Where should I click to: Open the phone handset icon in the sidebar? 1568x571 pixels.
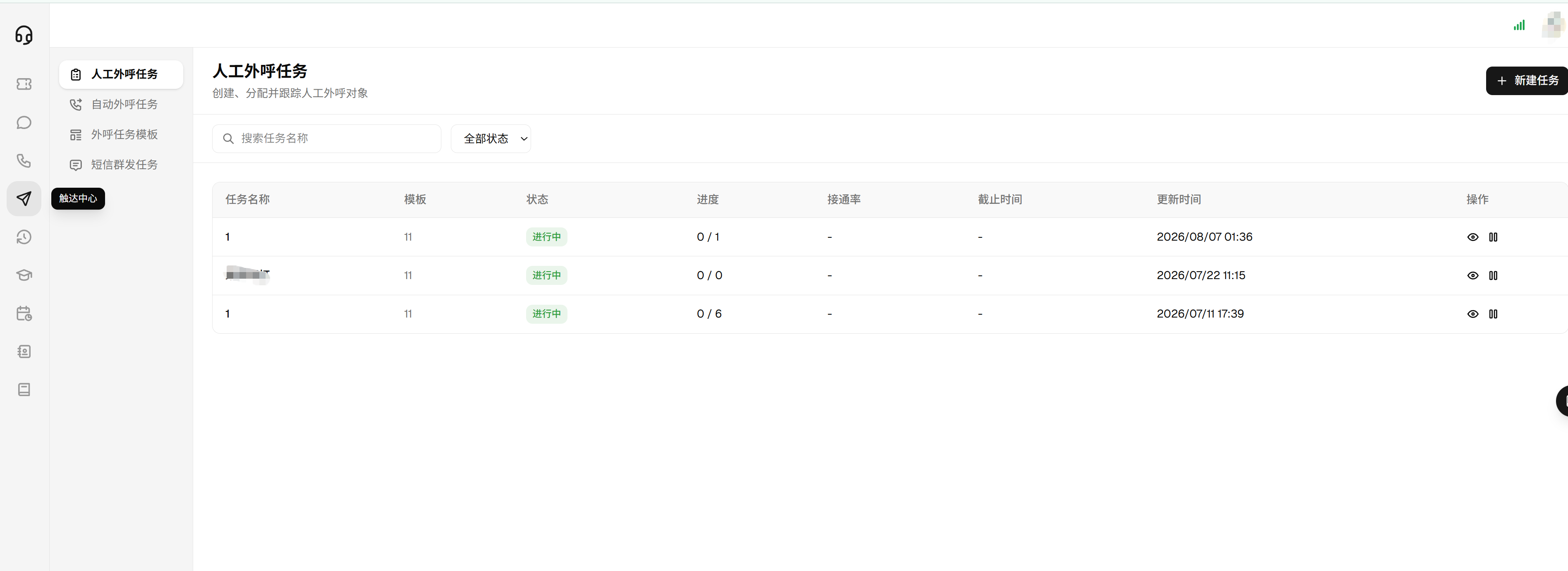pyautogui.click(x=24, y=161)
